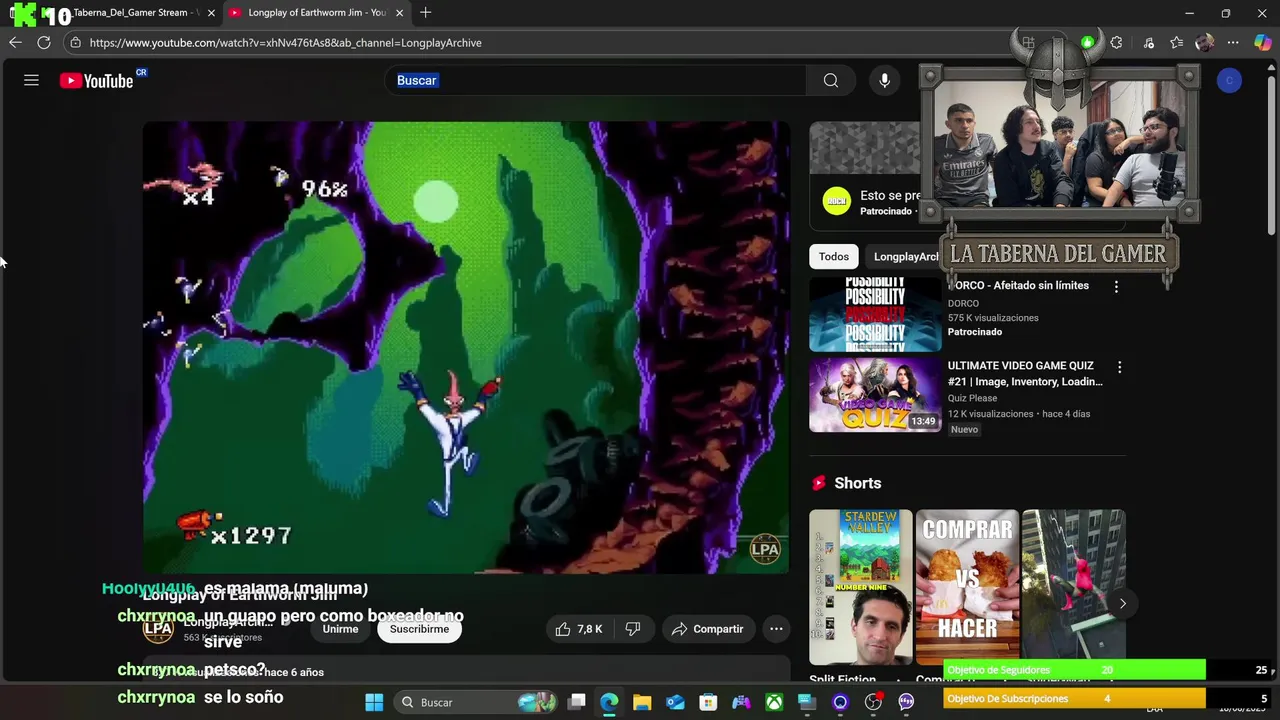
Task: Dislike the video with thumbs down
Action: [633, 629]
